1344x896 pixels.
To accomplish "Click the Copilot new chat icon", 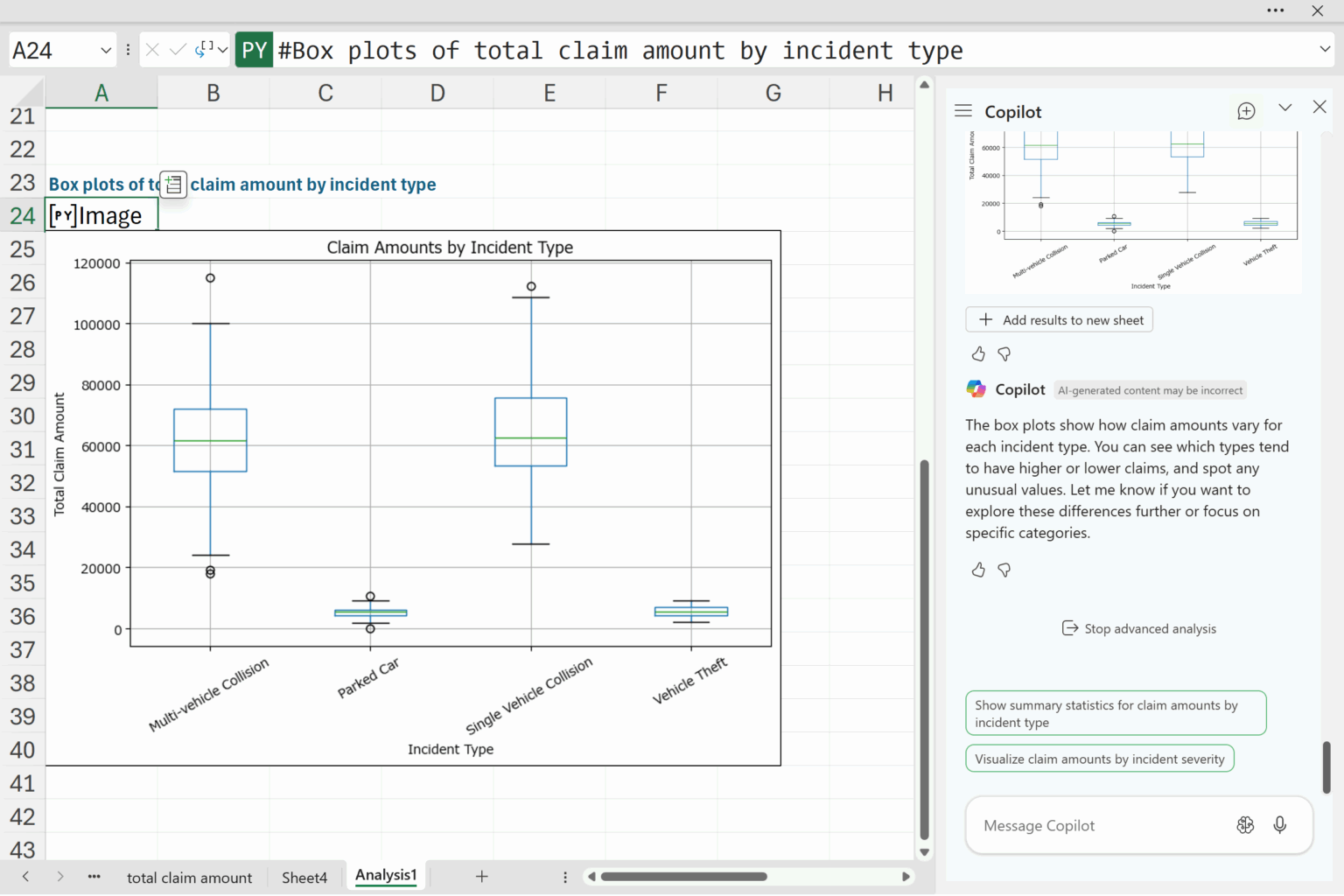I will coord(1246,111).
